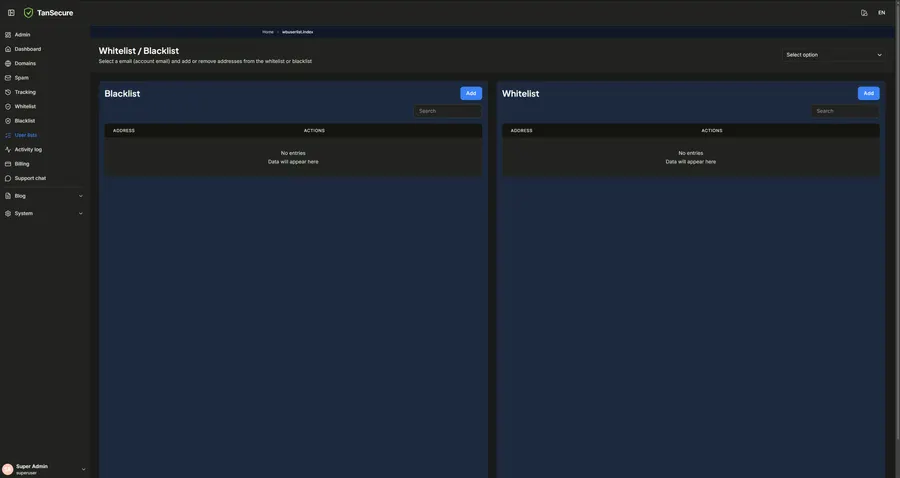The height and width of the screenshot is (478, 900).
Task: Click the Blacklist icon in sidebar
Action: click(x=8, y=121)
